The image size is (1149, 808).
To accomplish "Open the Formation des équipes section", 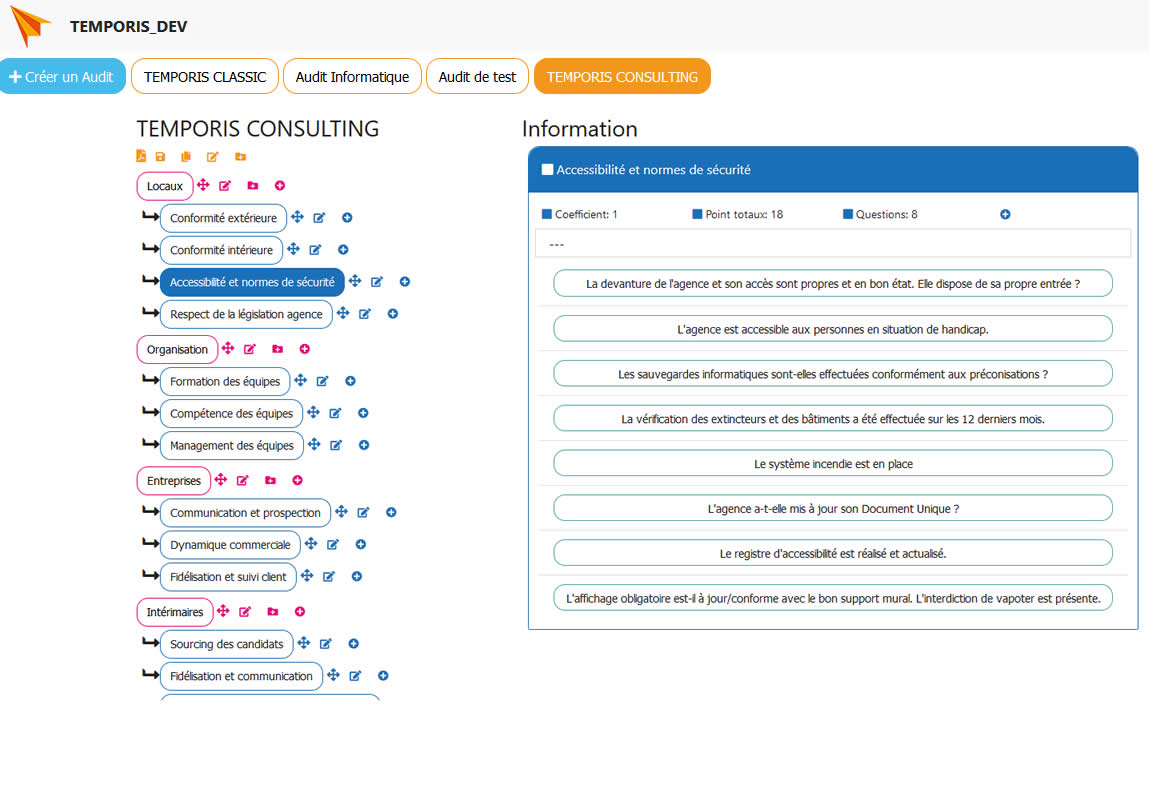I will [225, 381].
